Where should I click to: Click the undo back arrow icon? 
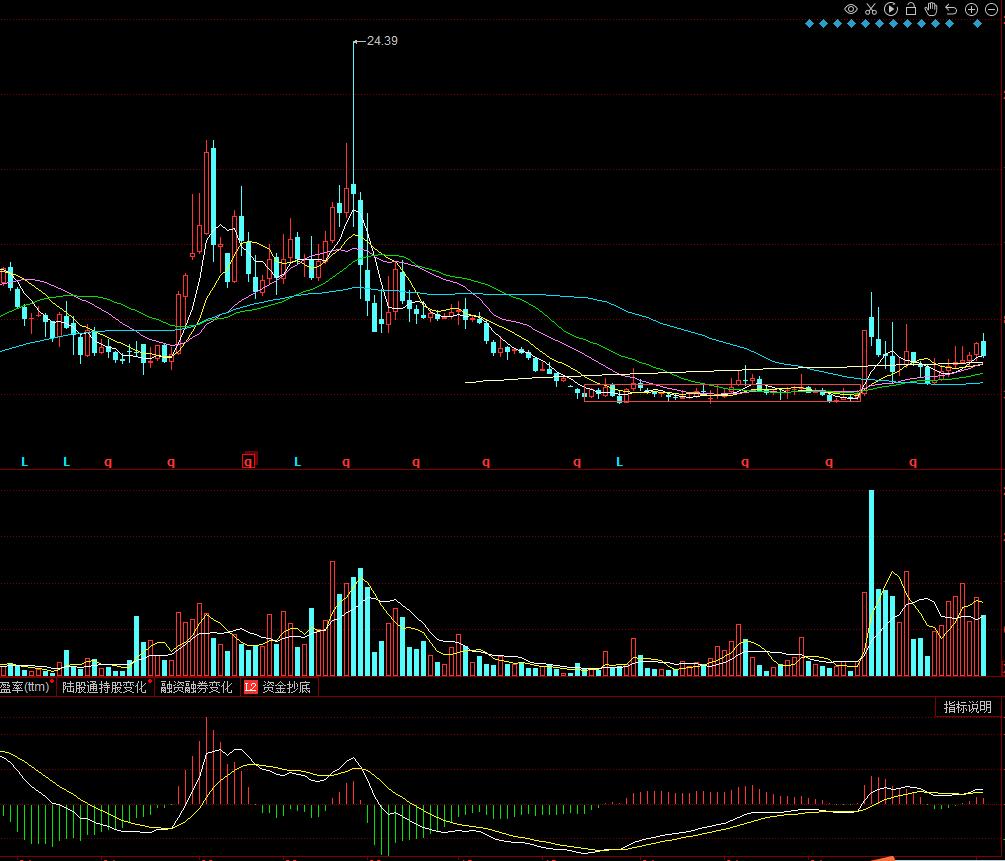click(x=951, y=9)
